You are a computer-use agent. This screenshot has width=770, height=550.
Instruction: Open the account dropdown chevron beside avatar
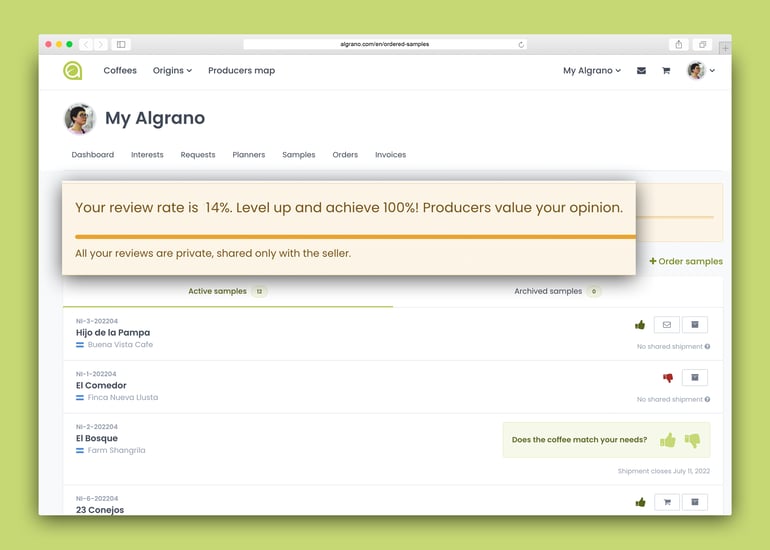[712, 71]
